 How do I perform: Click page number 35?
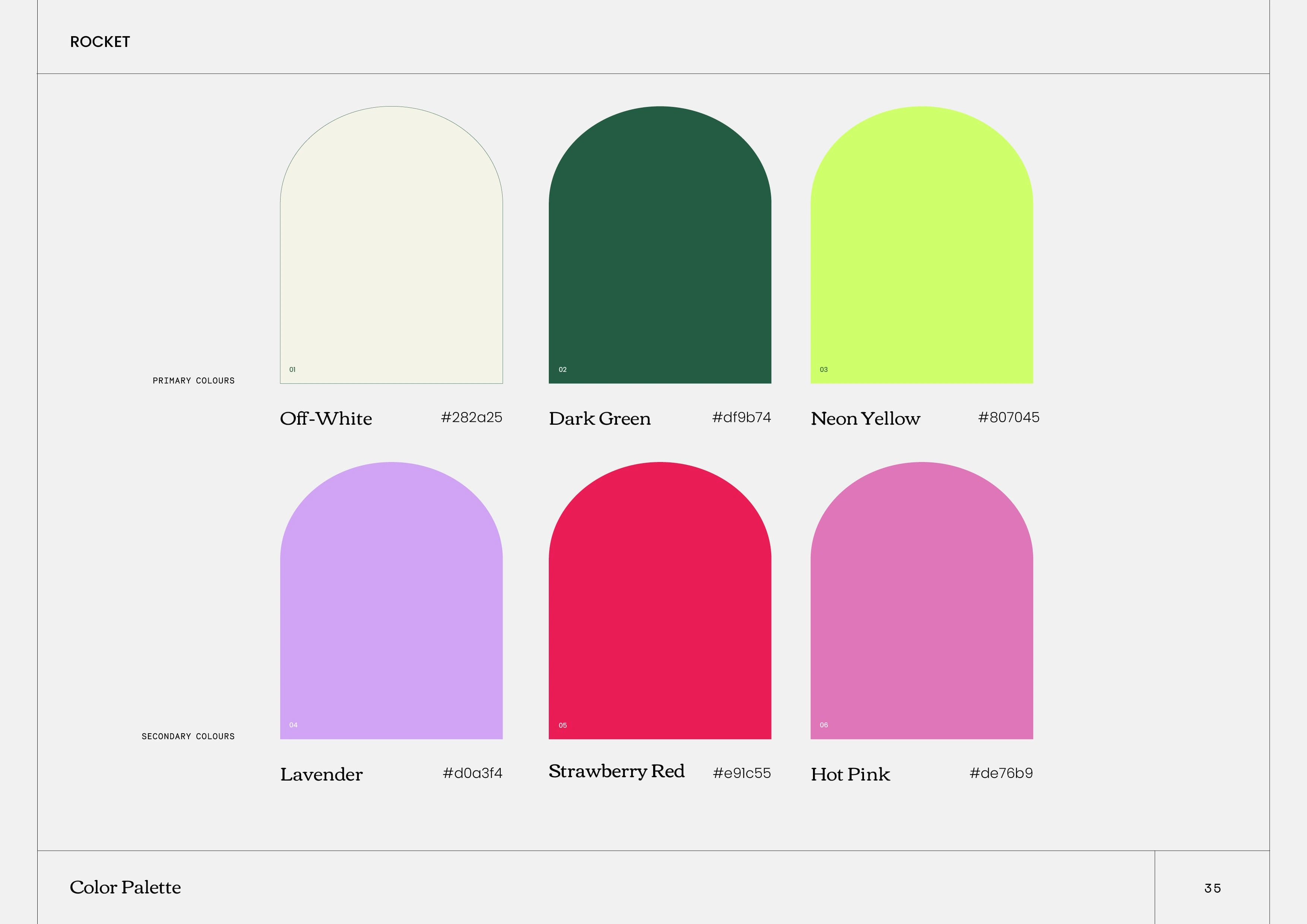click(1212, 888)
